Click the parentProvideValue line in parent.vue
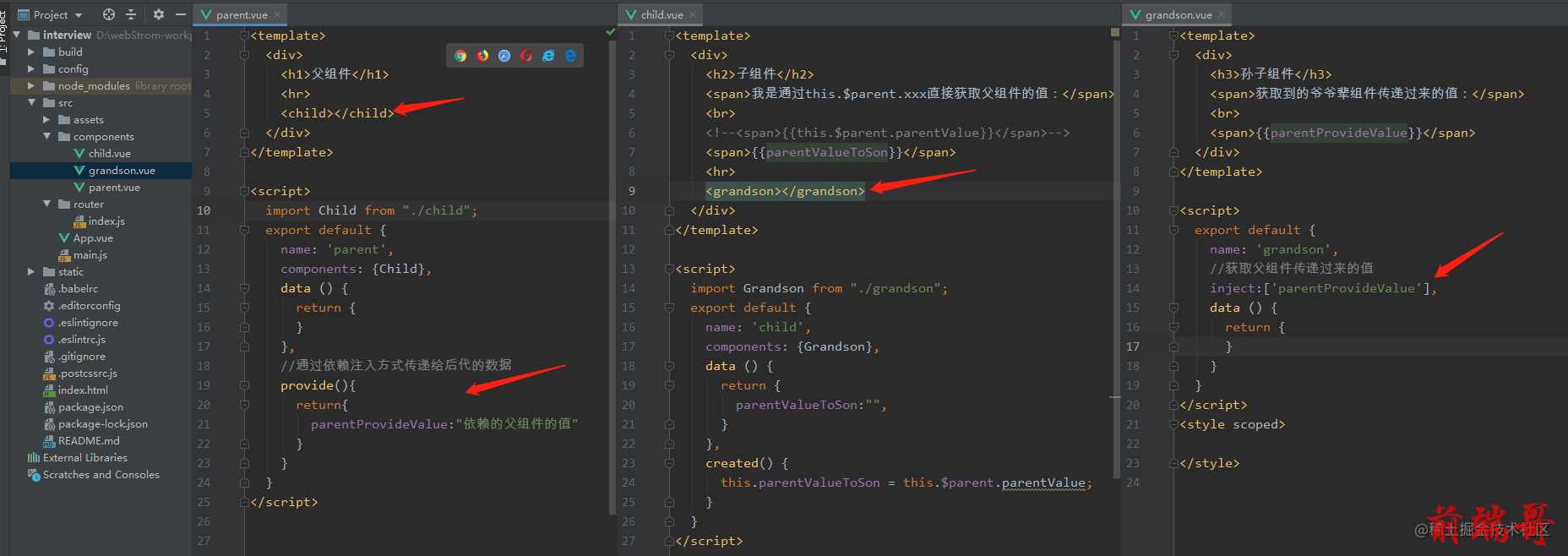Viewport: 1568px width, 556px height. 444,424
